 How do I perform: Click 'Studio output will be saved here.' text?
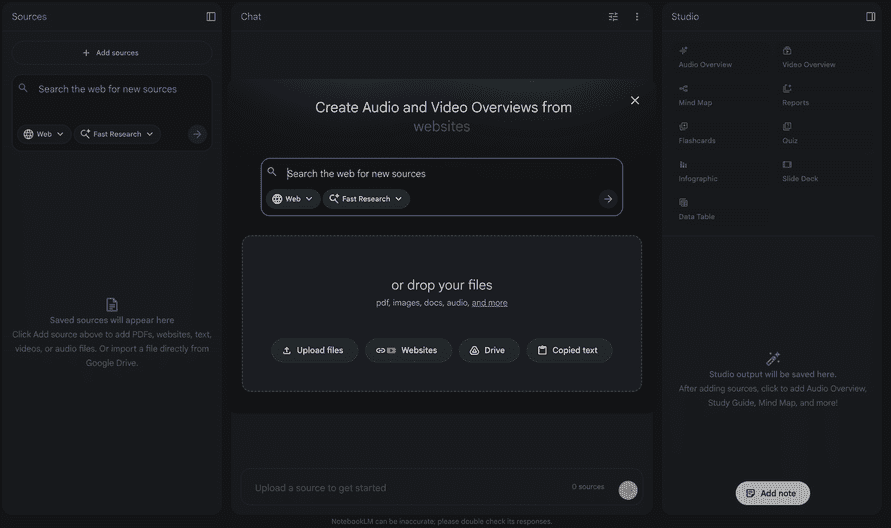772,374
